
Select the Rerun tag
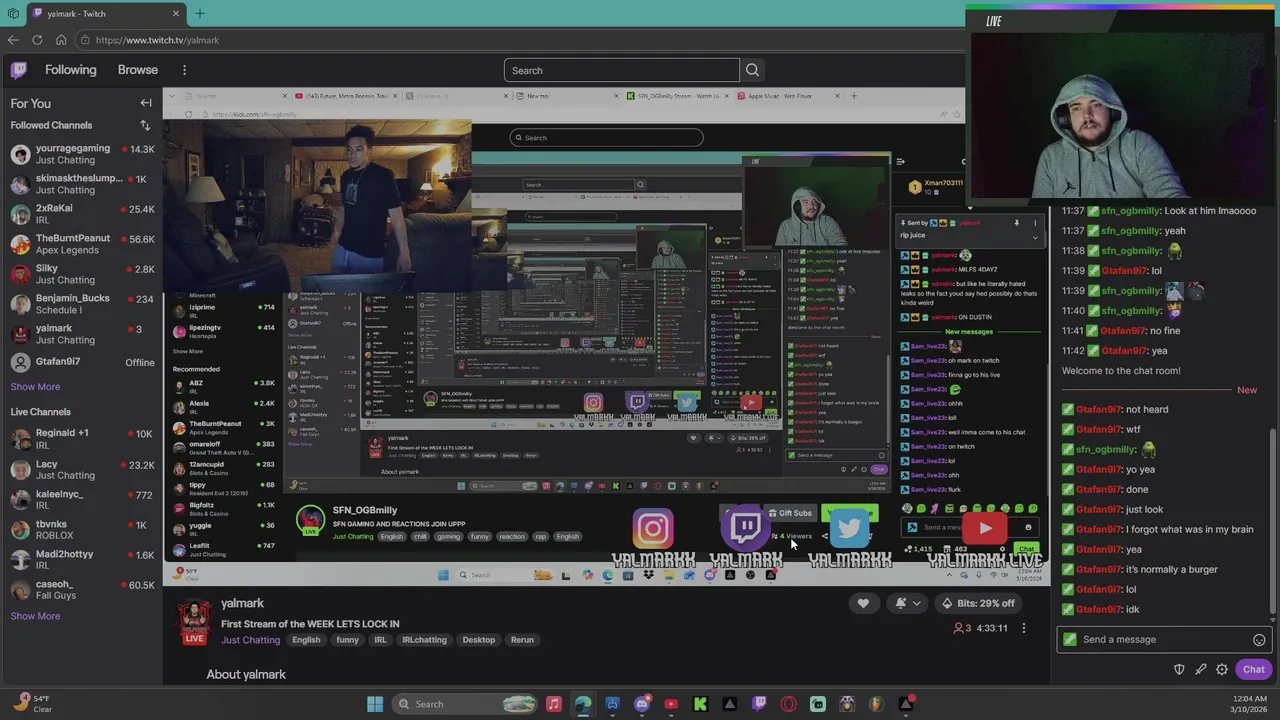pyautogui.click(x=522, y=640)
